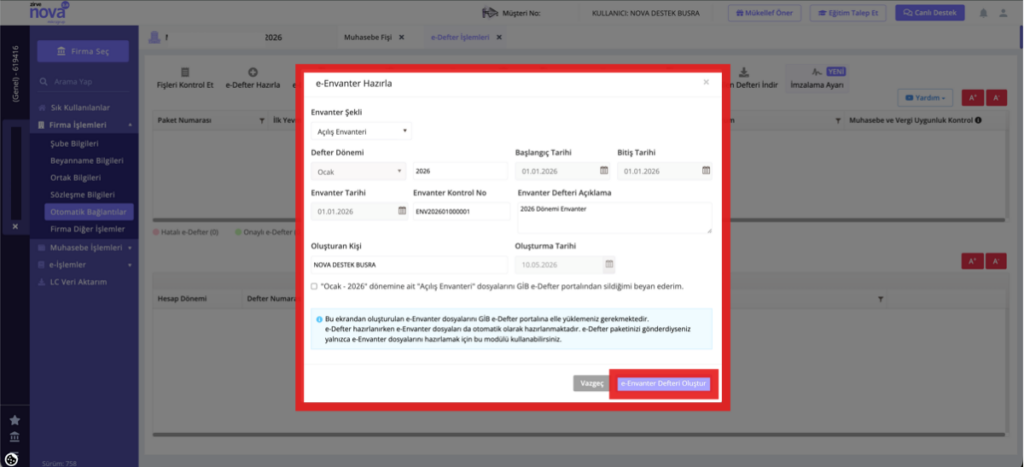This screenshot has width=1024, height=467.
Task: Close the e-Envanter Hazırla dialog
Action: [x=705, y=82]
